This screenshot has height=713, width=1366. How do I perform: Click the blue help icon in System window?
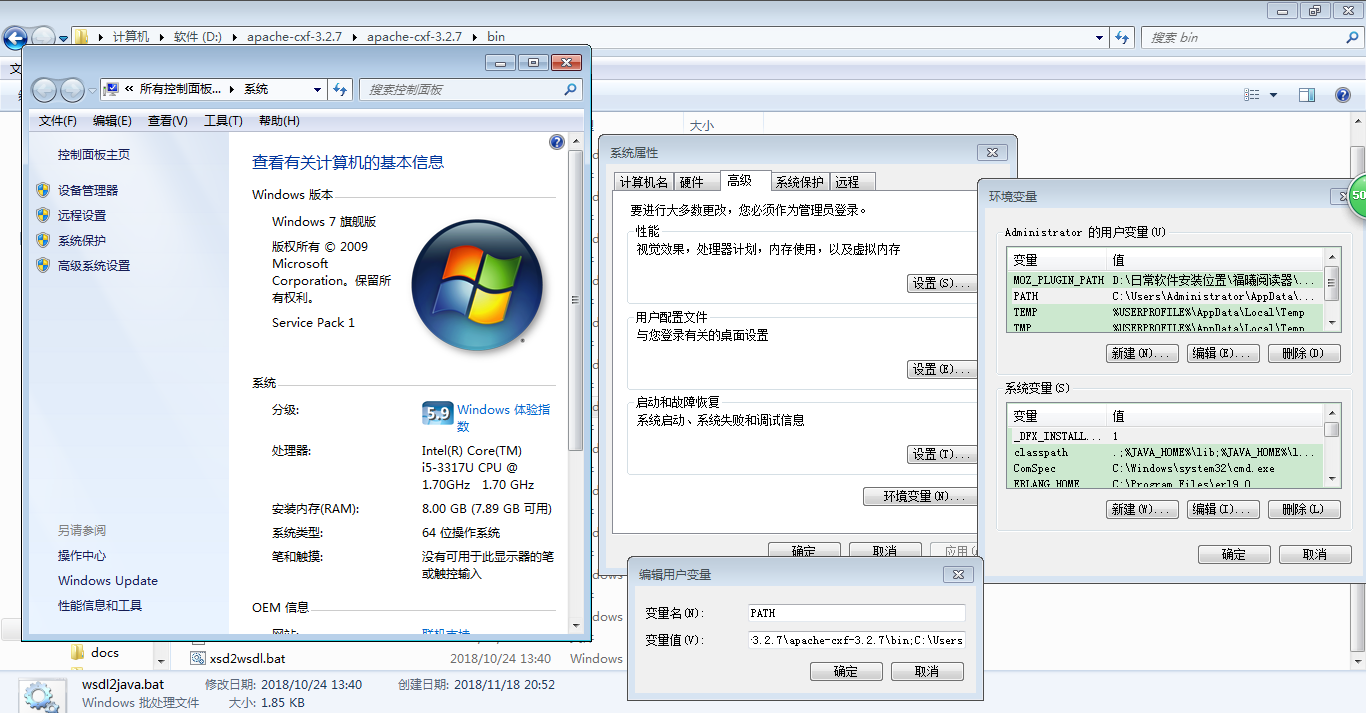[557, 142]
